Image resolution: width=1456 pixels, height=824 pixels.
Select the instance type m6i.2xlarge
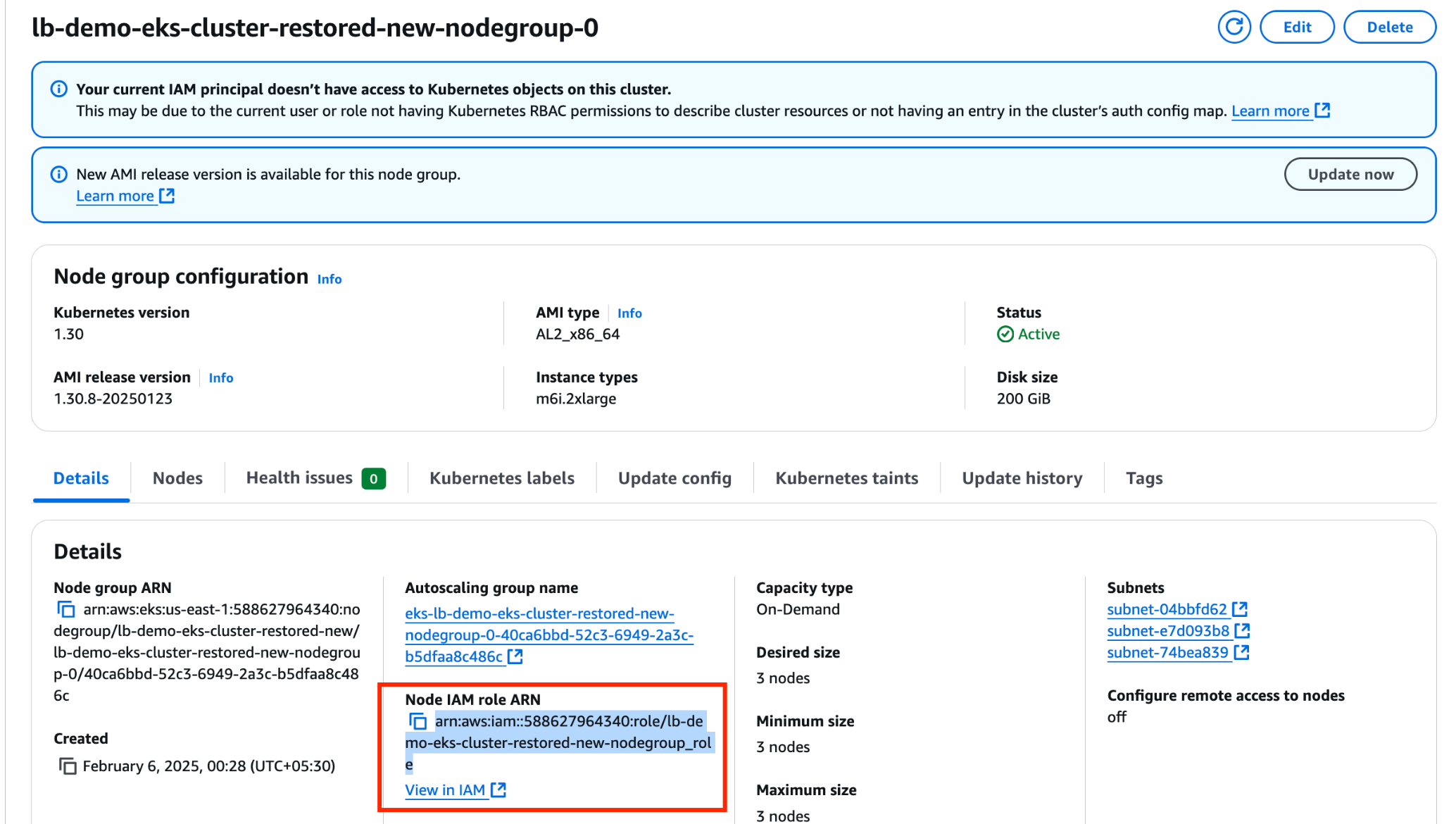click(576, 399)
